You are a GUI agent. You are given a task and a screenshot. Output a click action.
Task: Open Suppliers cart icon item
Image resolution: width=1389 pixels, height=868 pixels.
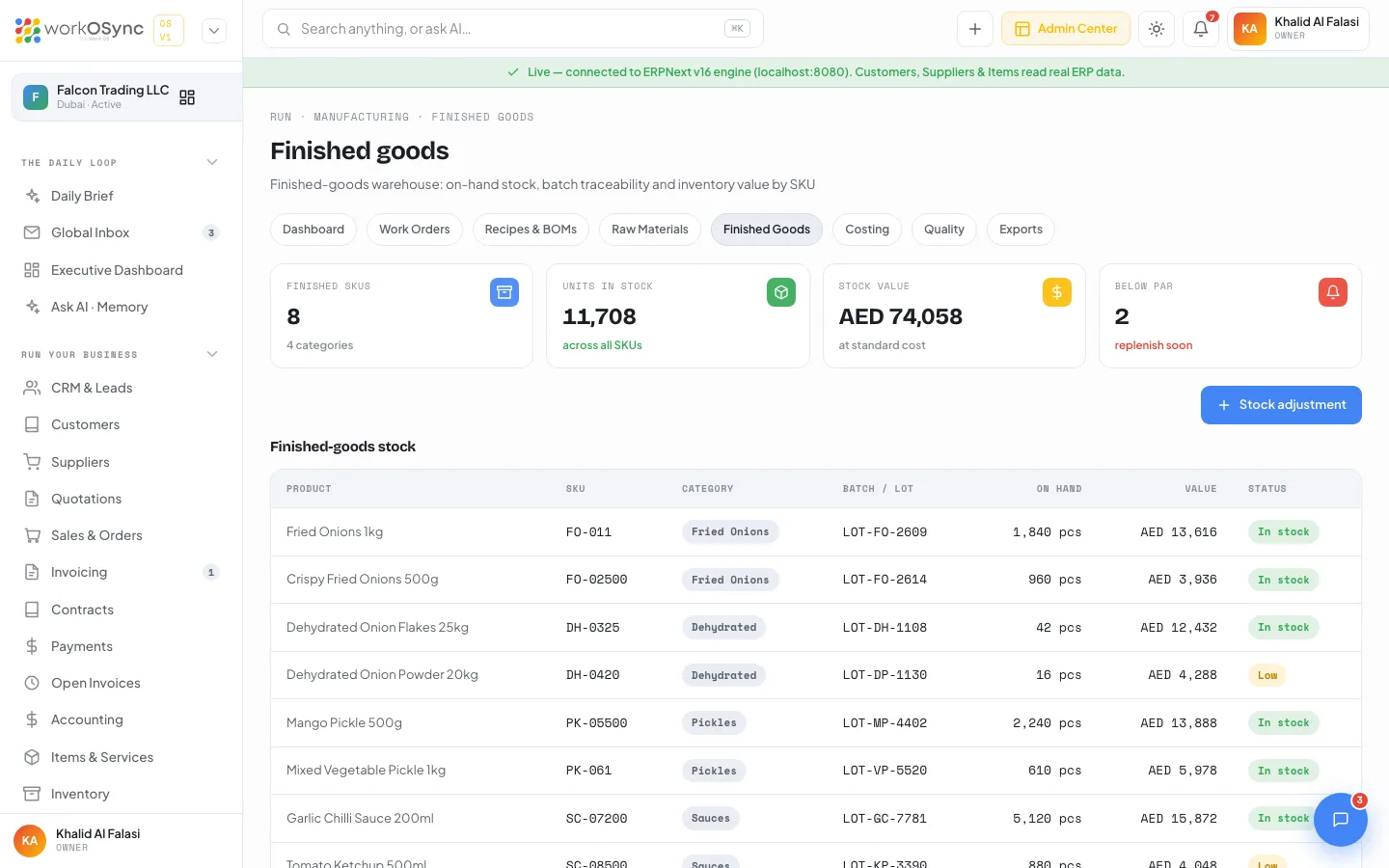pyautogui.click(x=122, y=462)
